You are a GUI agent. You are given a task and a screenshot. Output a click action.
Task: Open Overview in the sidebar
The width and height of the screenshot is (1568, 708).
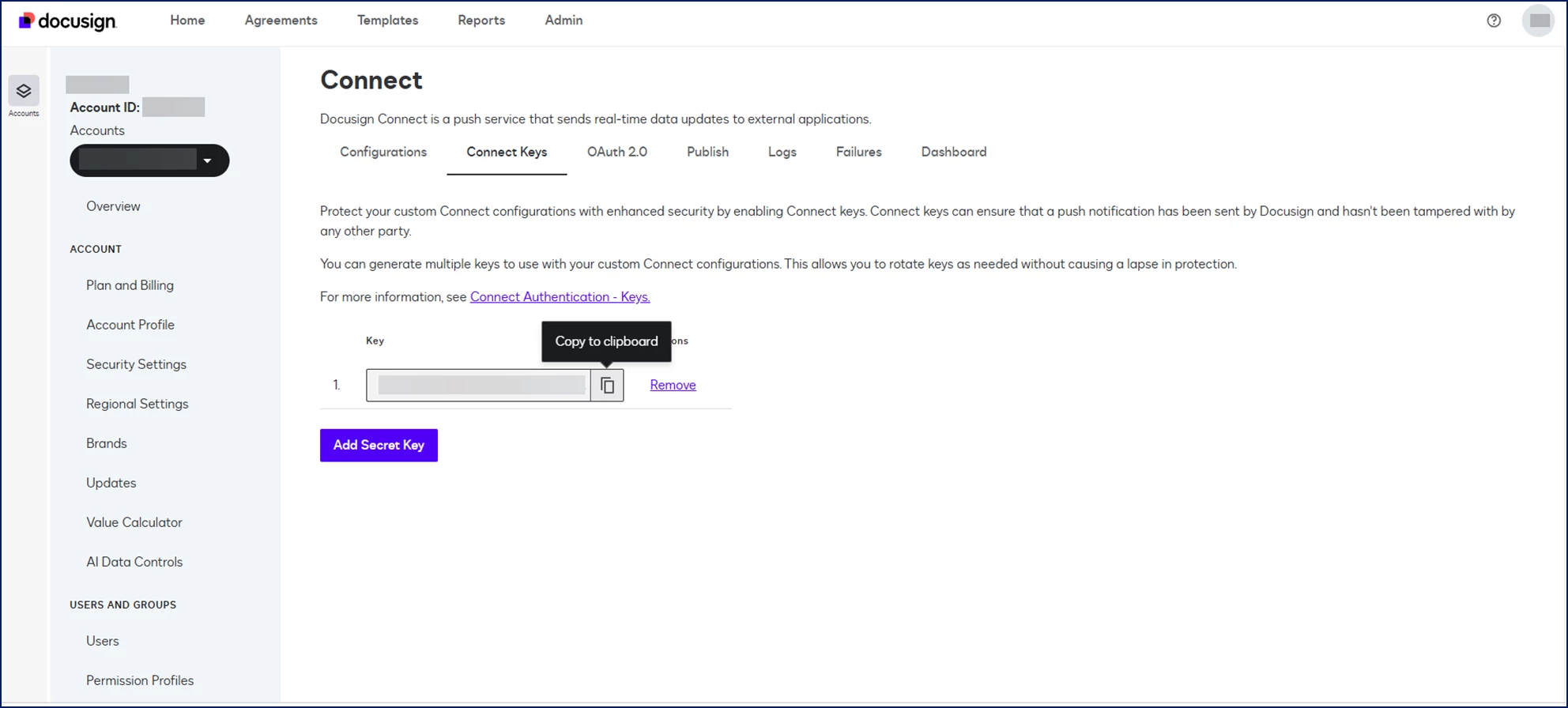pos(113,206)
